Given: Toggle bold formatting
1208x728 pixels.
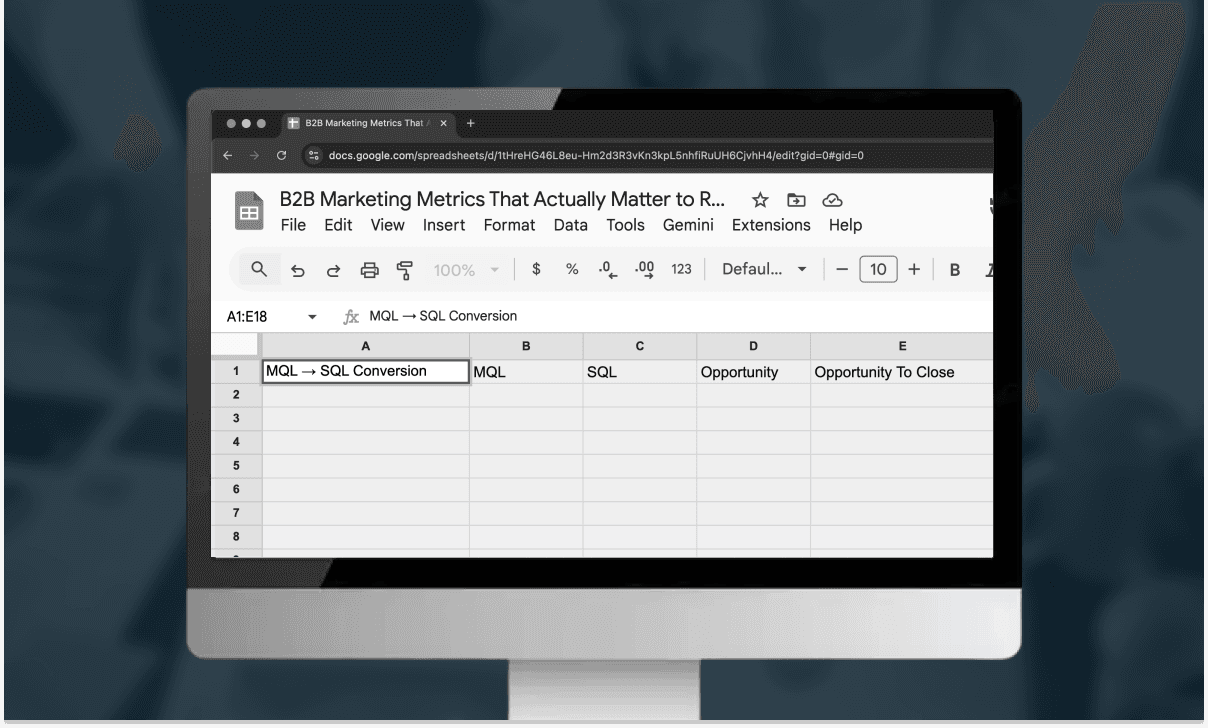Looking at the screenshot, I should 954,269.
